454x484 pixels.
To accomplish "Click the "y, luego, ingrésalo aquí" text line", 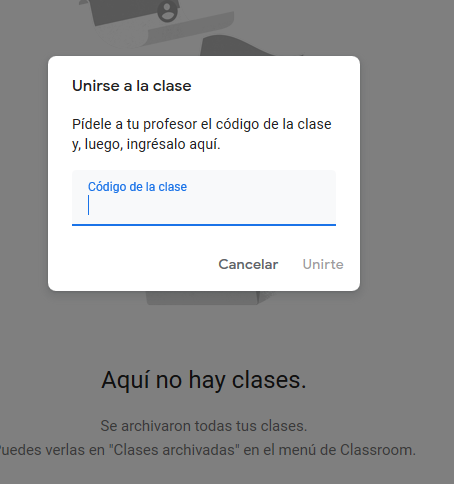I will (146, 144).
